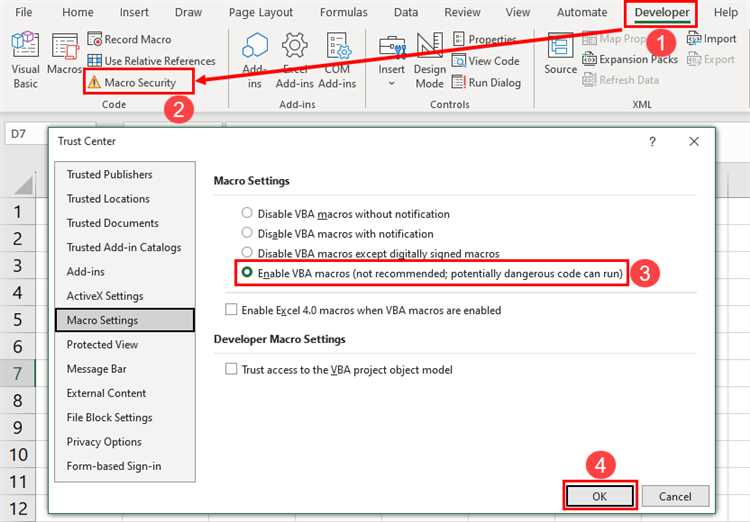Image resolution: width=750 pixels, height=522 pixels.
Task: Click Trust Center help question mark
Action: (x=652, y=141)
